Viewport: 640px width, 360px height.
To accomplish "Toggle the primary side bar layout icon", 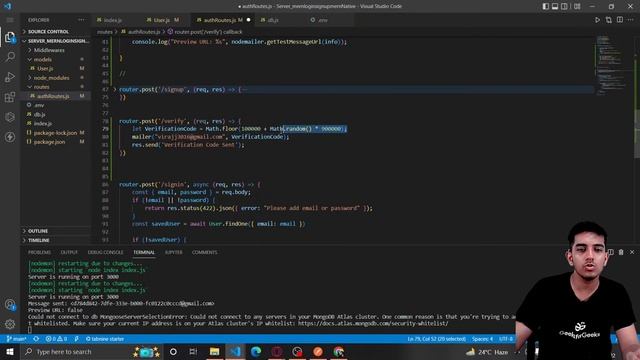I will [x=546, y=6].
